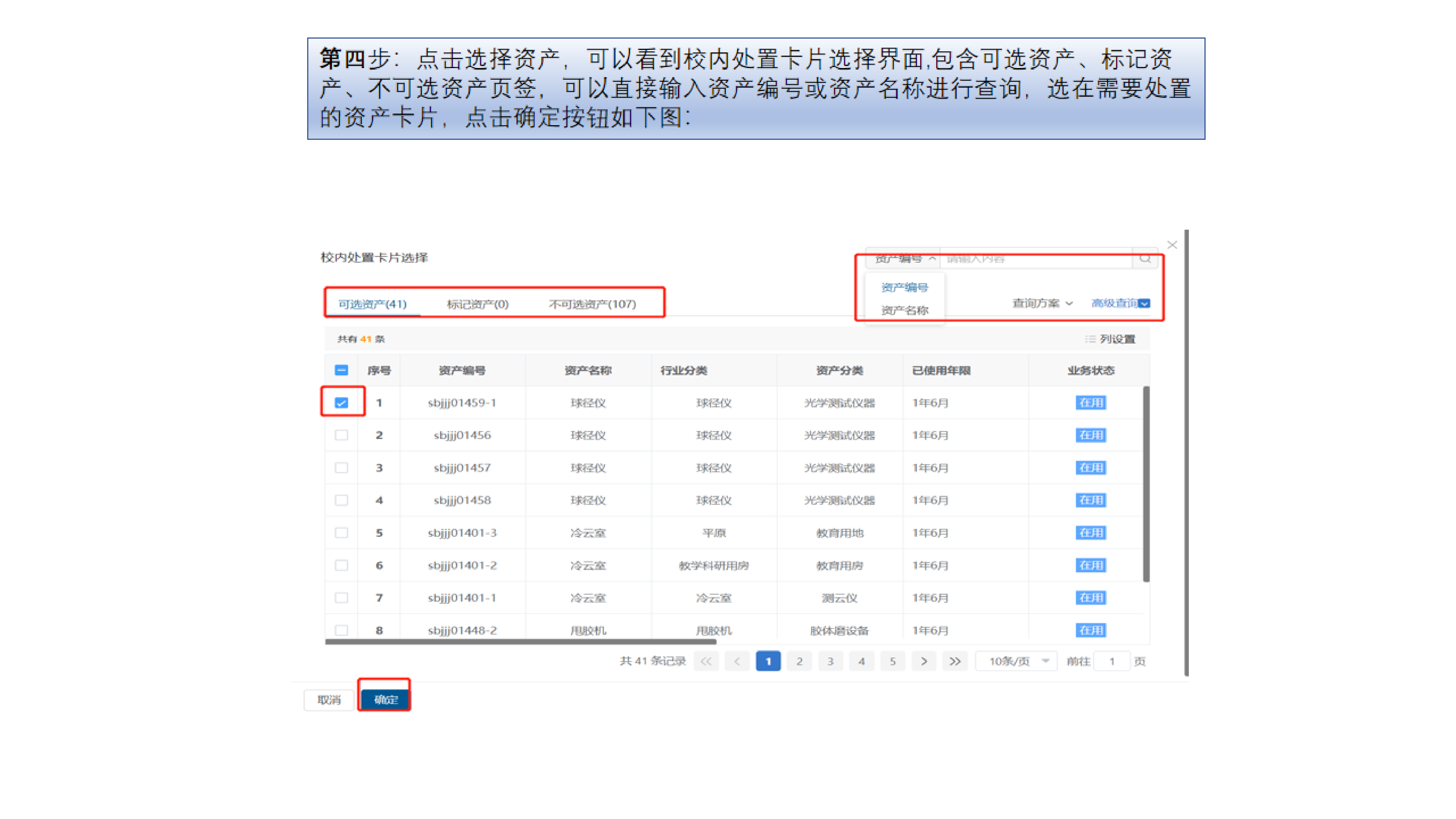Open 列设置 column settings icon

pyautogui.click(x=1090, y=339)
